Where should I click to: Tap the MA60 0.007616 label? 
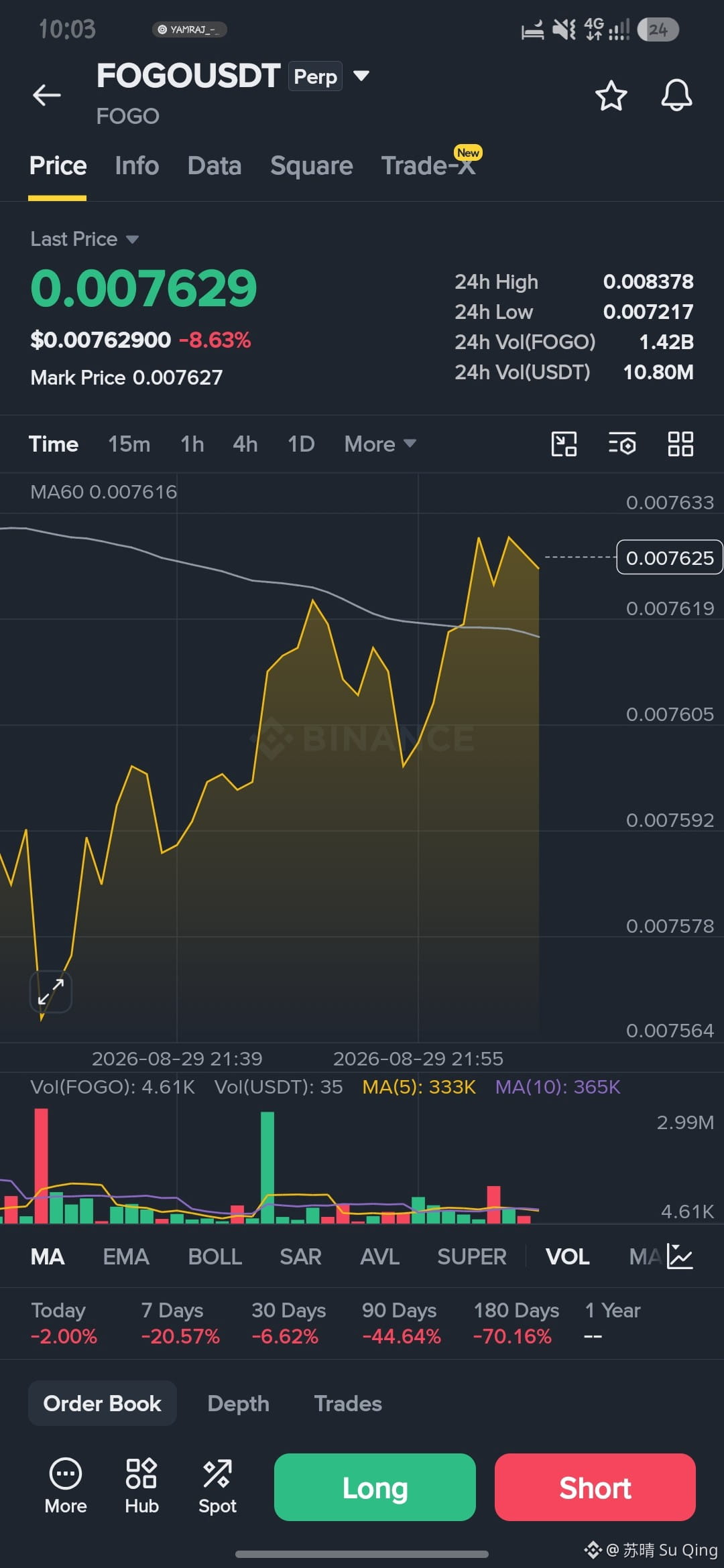(x=104, y=492)
